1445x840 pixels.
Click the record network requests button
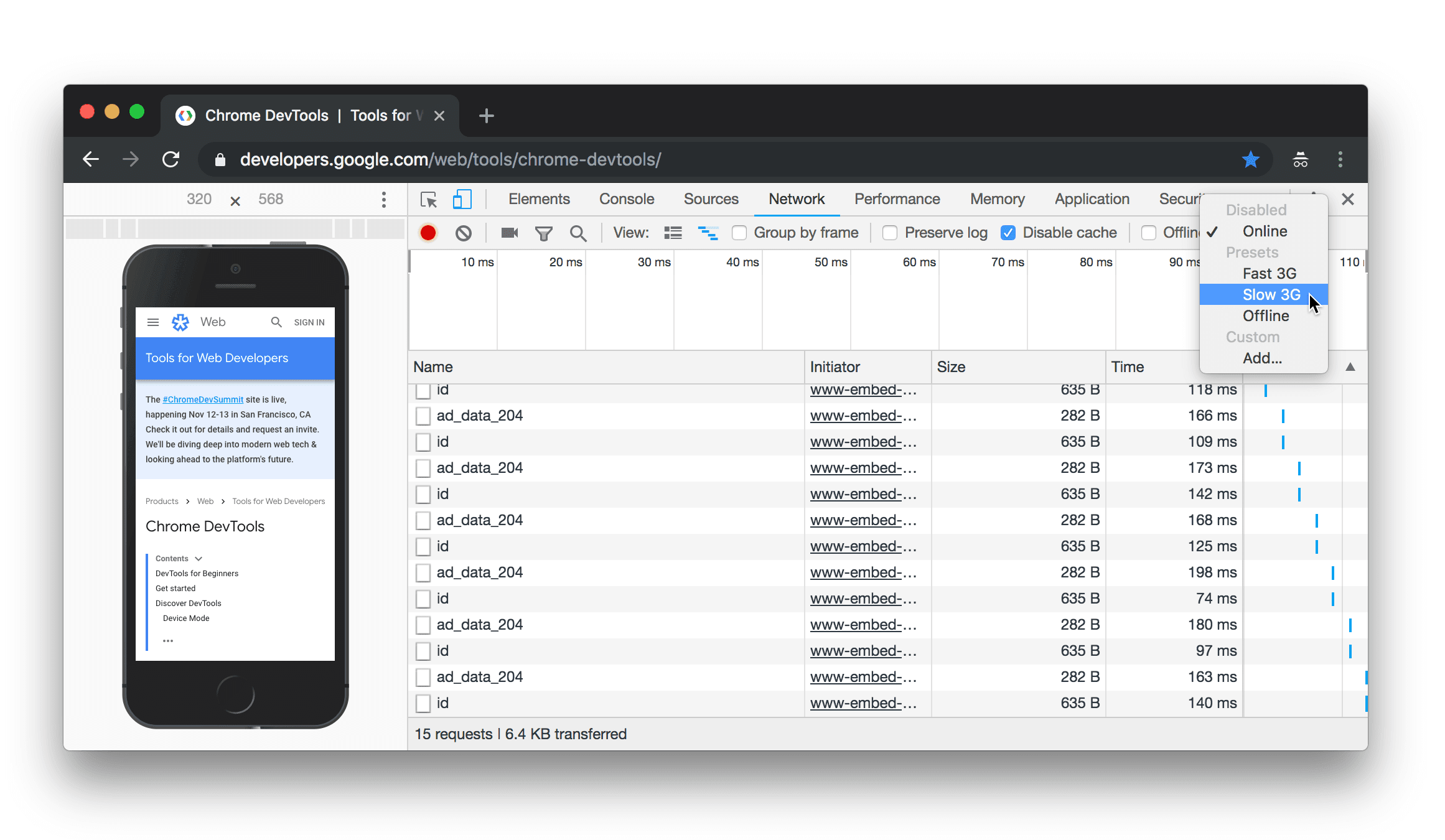pos(428,232)
